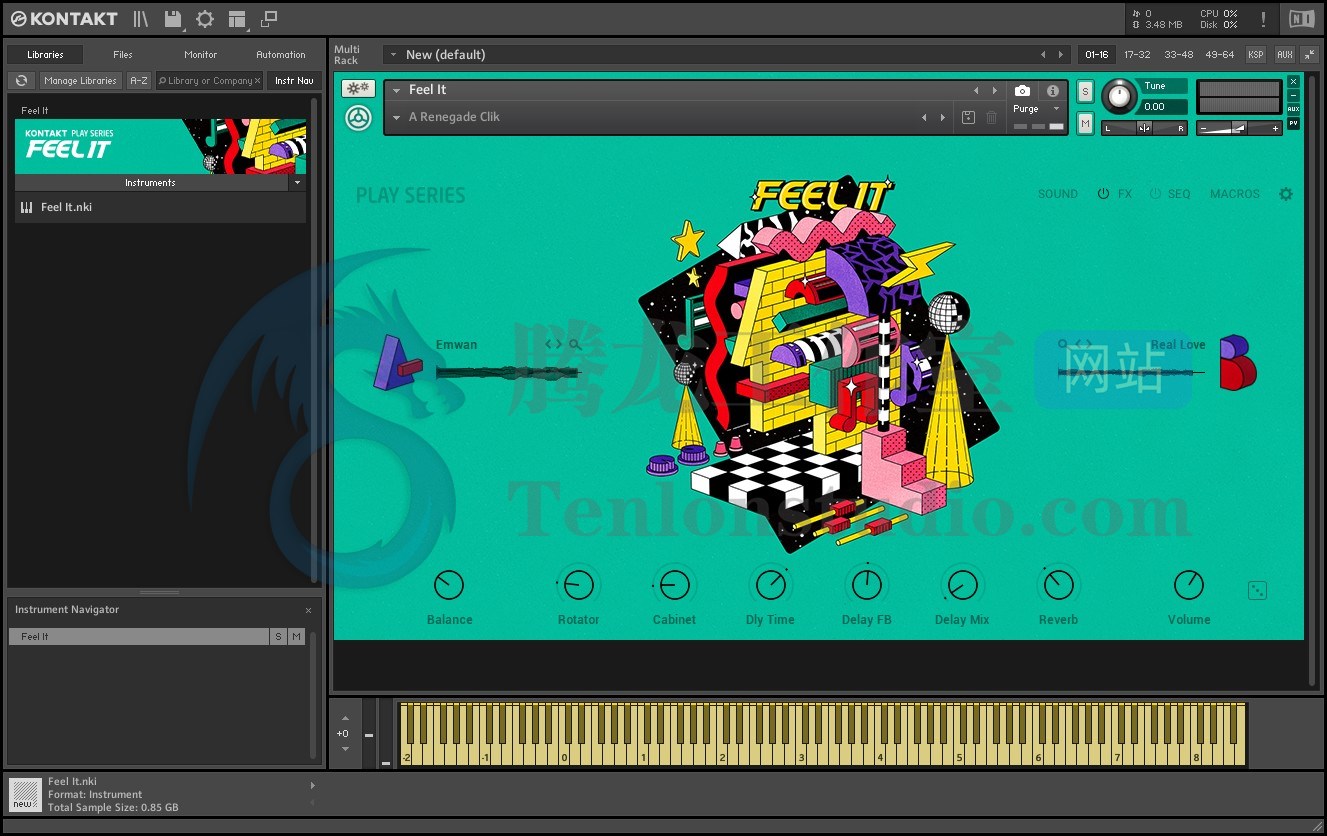Toggle A-Z library sorting

click(139, 81)
